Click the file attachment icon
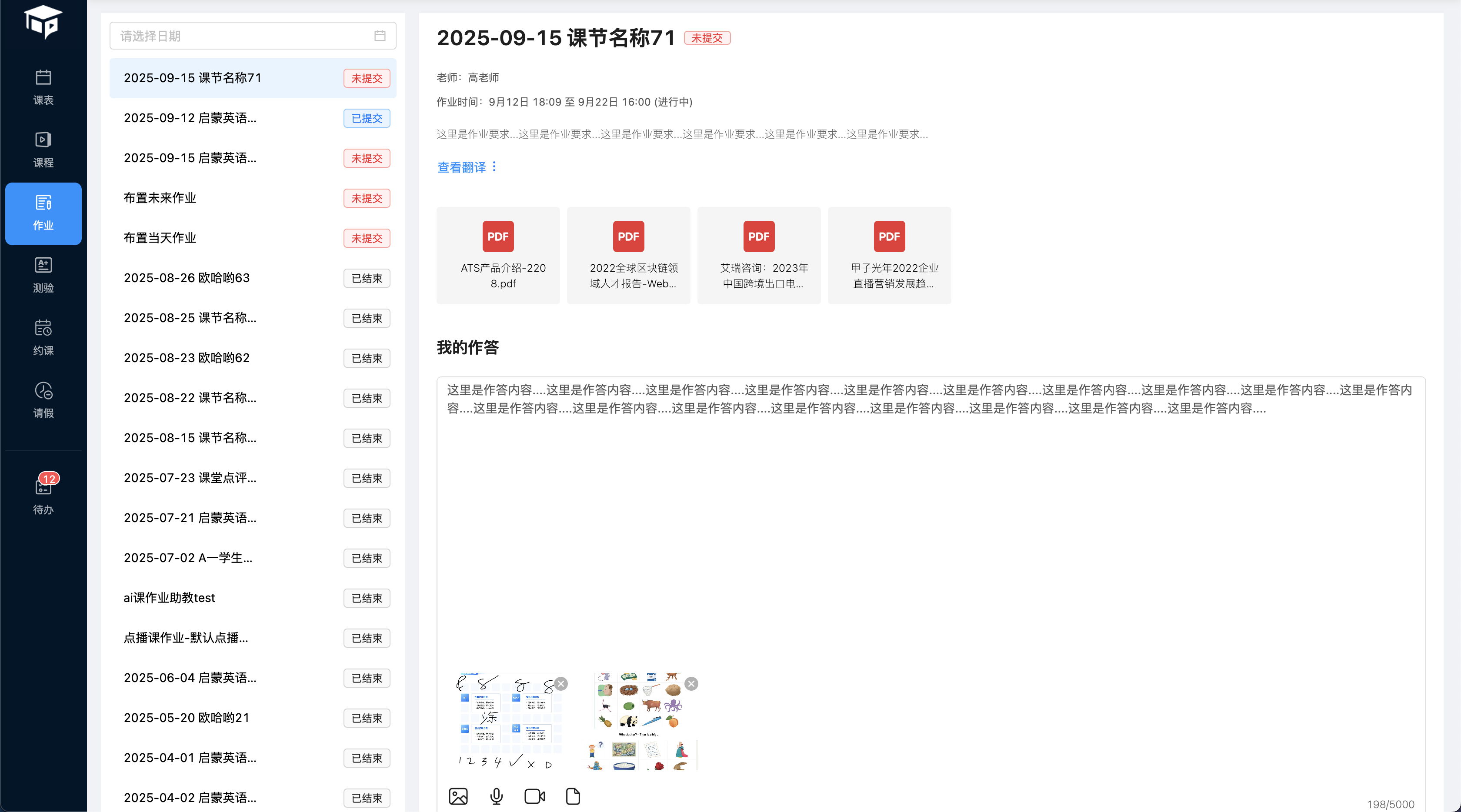This screenshot has width=1461, height=812. 573,796
